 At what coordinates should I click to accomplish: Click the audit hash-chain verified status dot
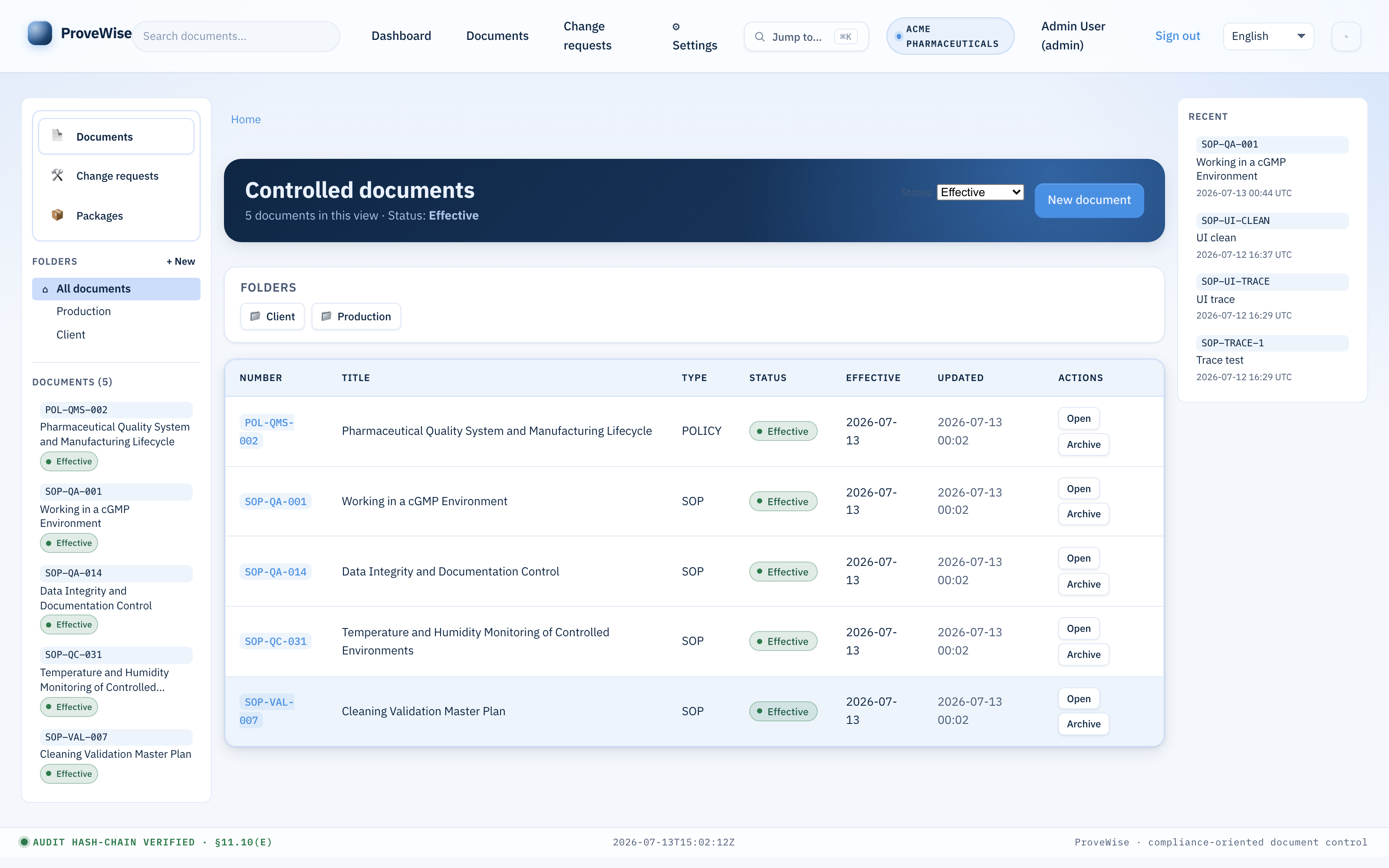24,842
